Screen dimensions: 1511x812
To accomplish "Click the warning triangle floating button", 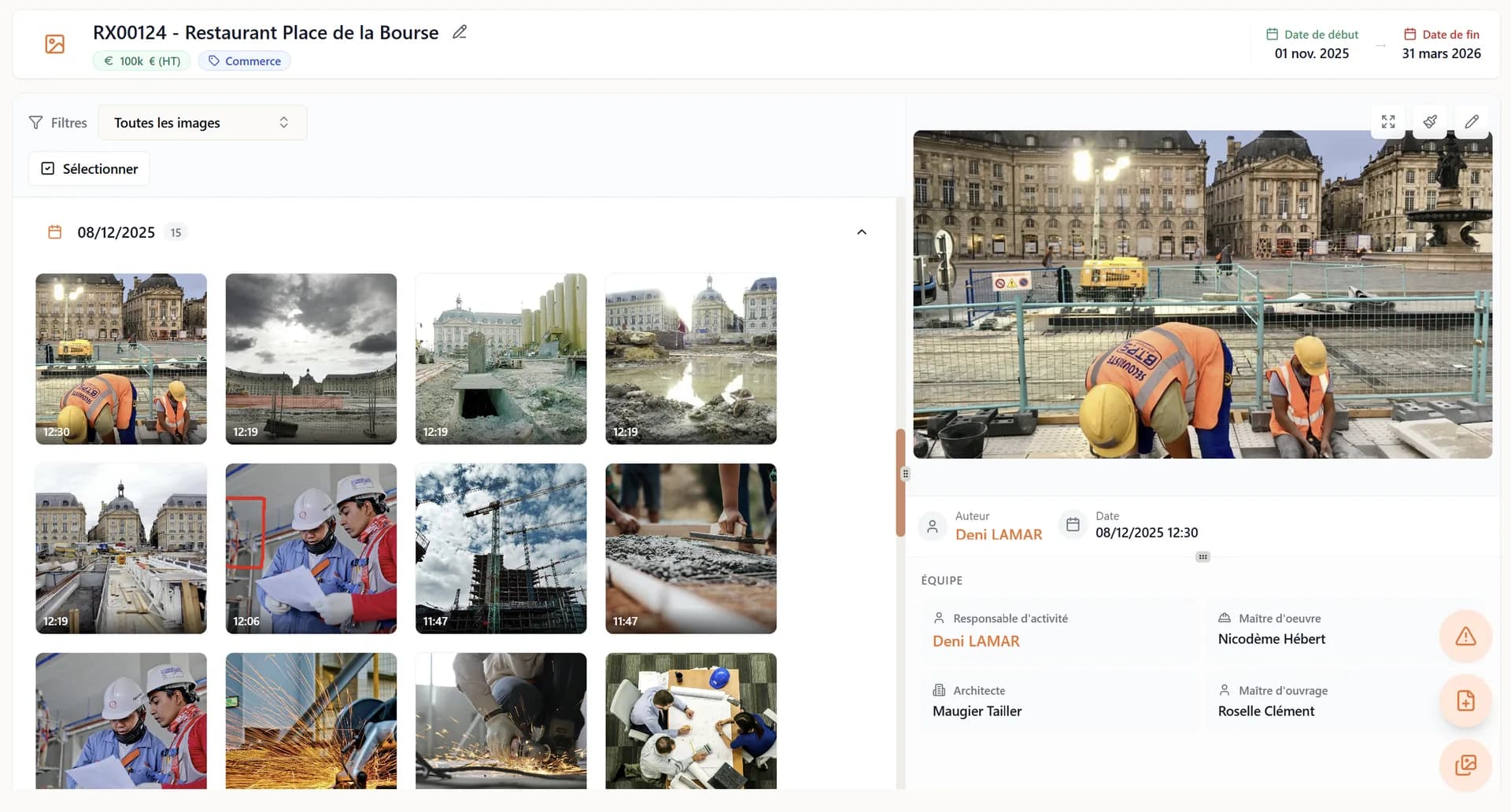I will click(1465, 637).
